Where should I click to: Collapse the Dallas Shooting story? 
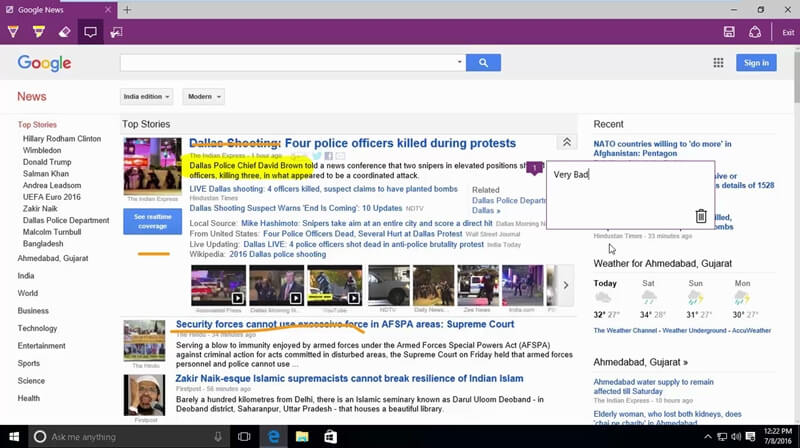[x=566, y=143]
